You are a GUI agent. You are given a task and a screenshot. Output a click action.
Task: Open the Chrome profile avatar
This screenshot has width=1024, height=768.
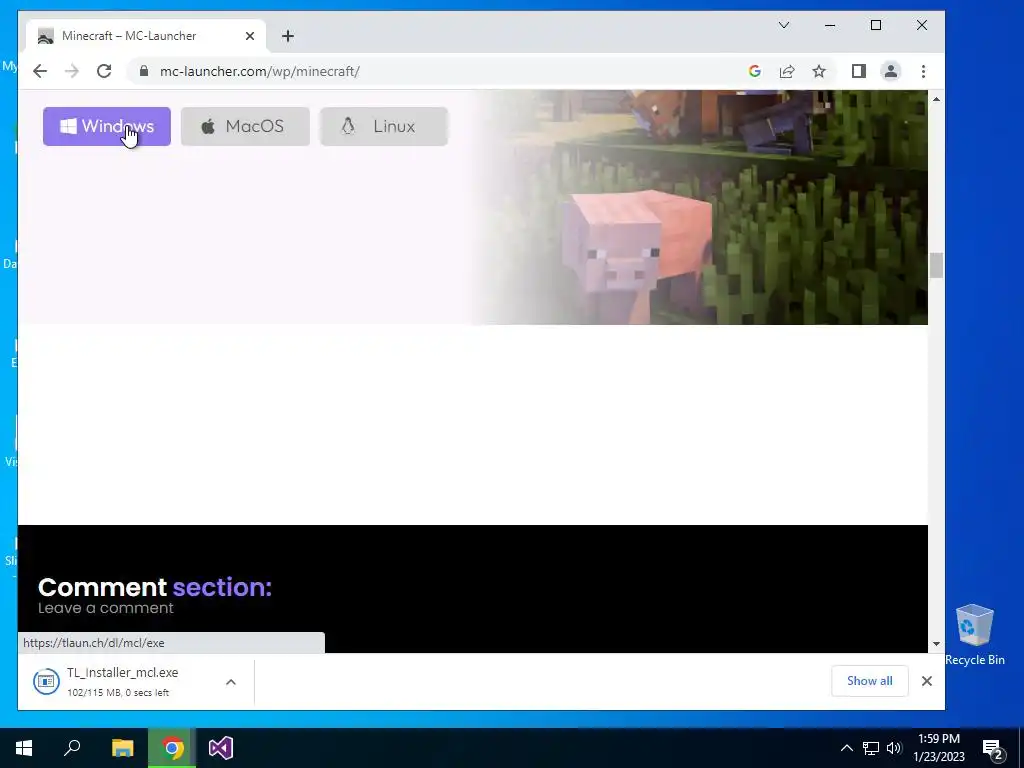pyautogui.click(x=891, y=71)
